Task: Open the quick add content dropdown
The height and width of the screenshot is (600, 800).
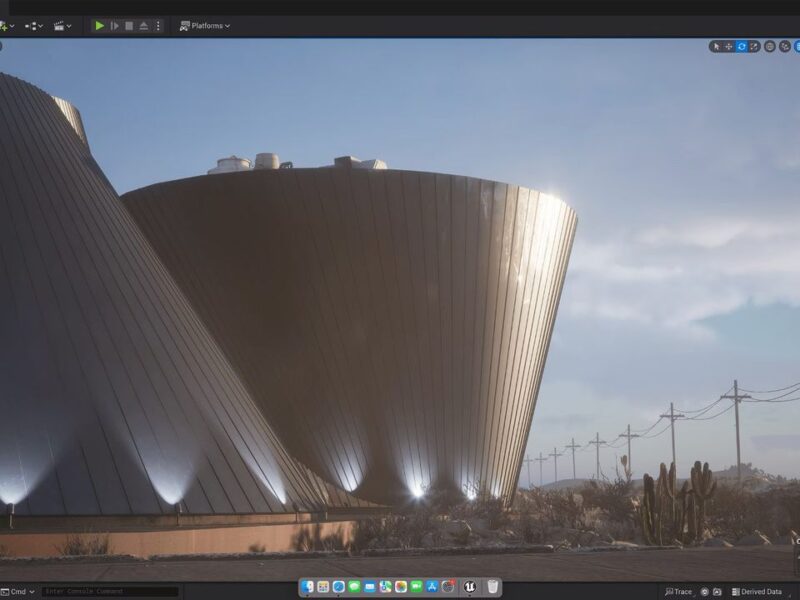Action: (x=6, y=26)
